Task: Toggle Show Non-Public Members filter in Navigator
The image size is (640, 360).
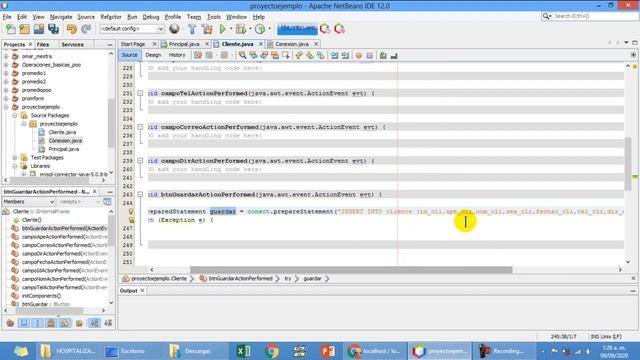Action: click(x=51, y=323)
